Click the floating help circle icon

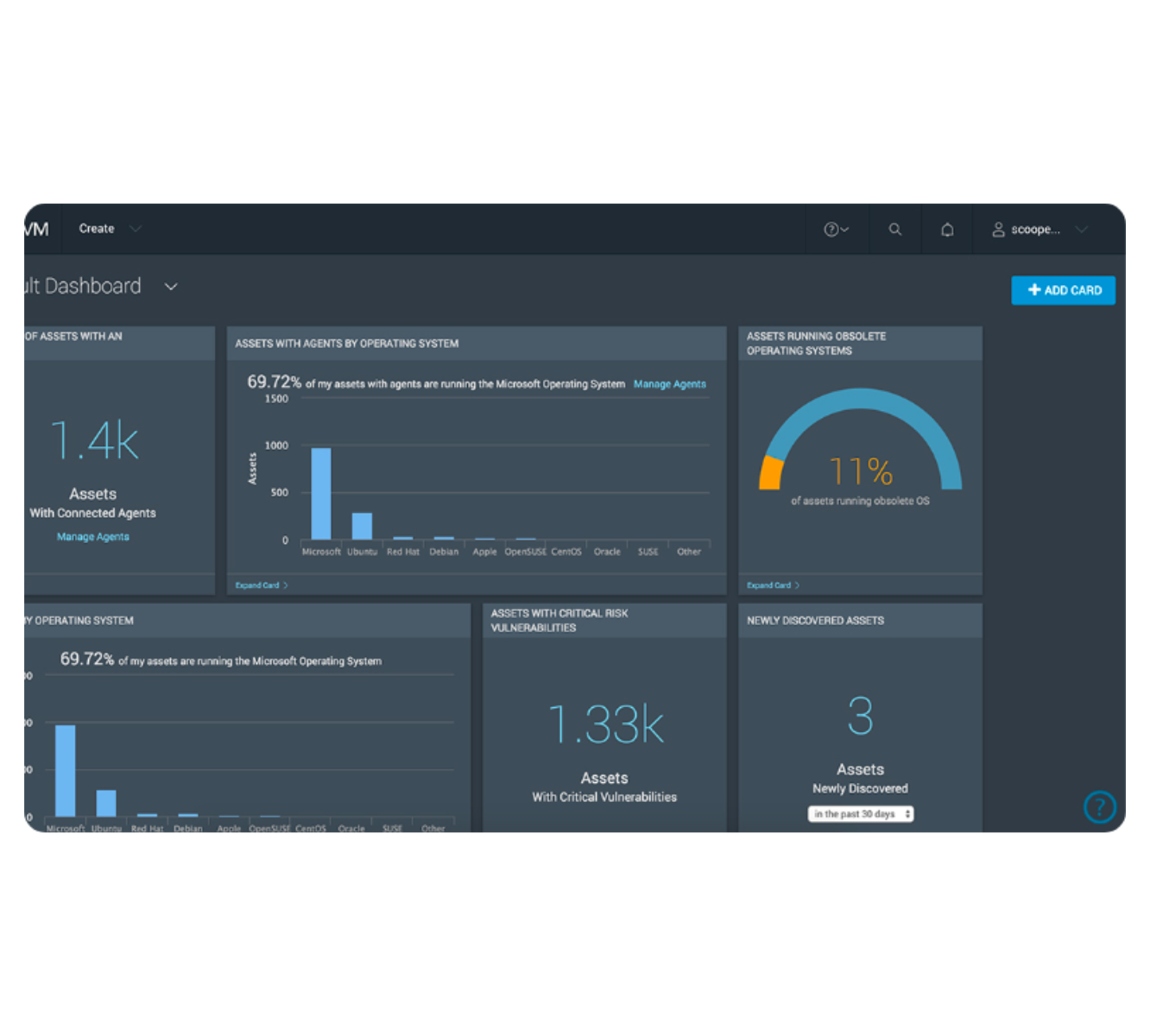tap(1100, 807)
